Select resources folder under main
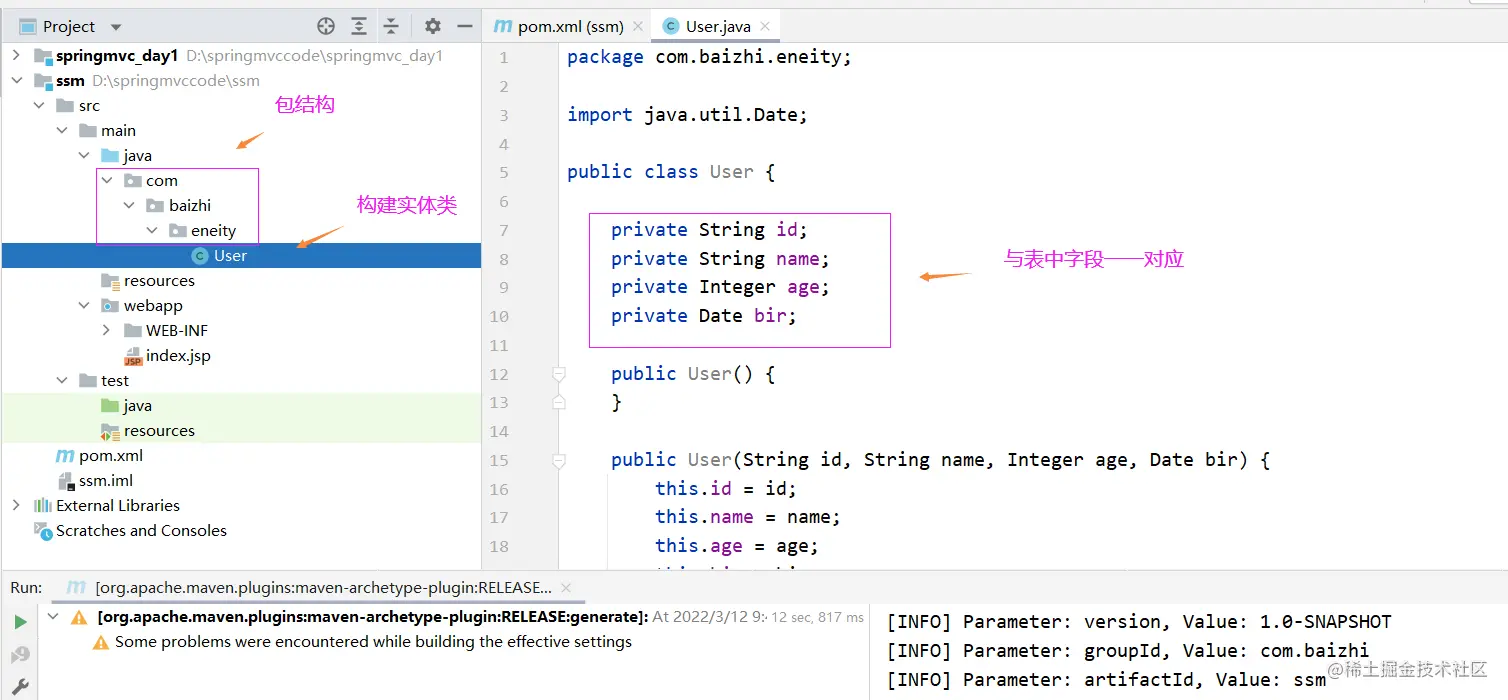 (159, 281)
